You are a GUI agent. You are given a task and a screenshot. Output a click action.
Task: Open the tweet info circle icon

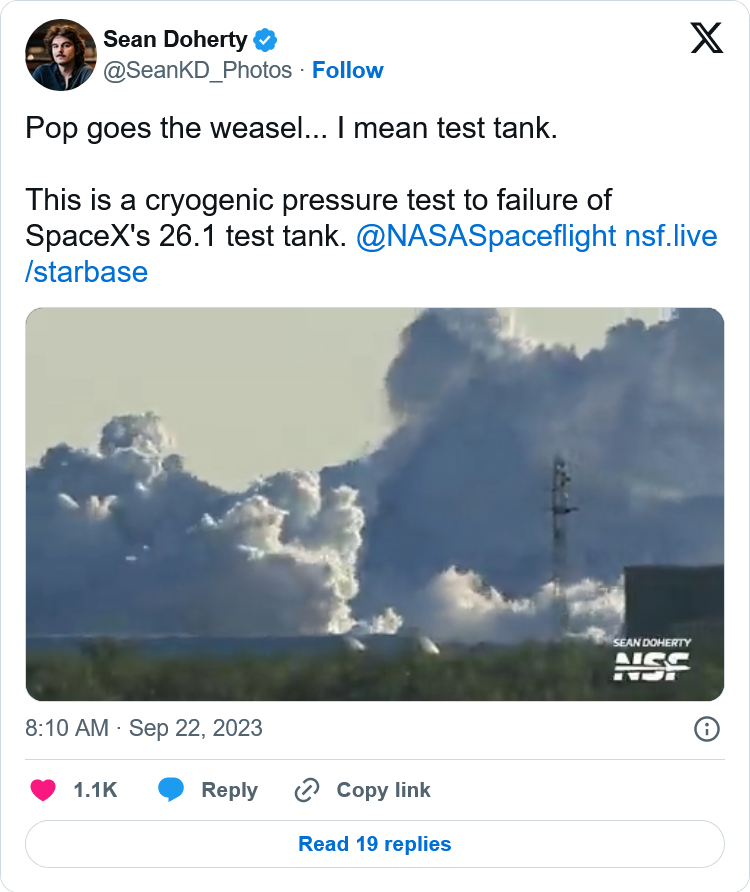[707, 729]
